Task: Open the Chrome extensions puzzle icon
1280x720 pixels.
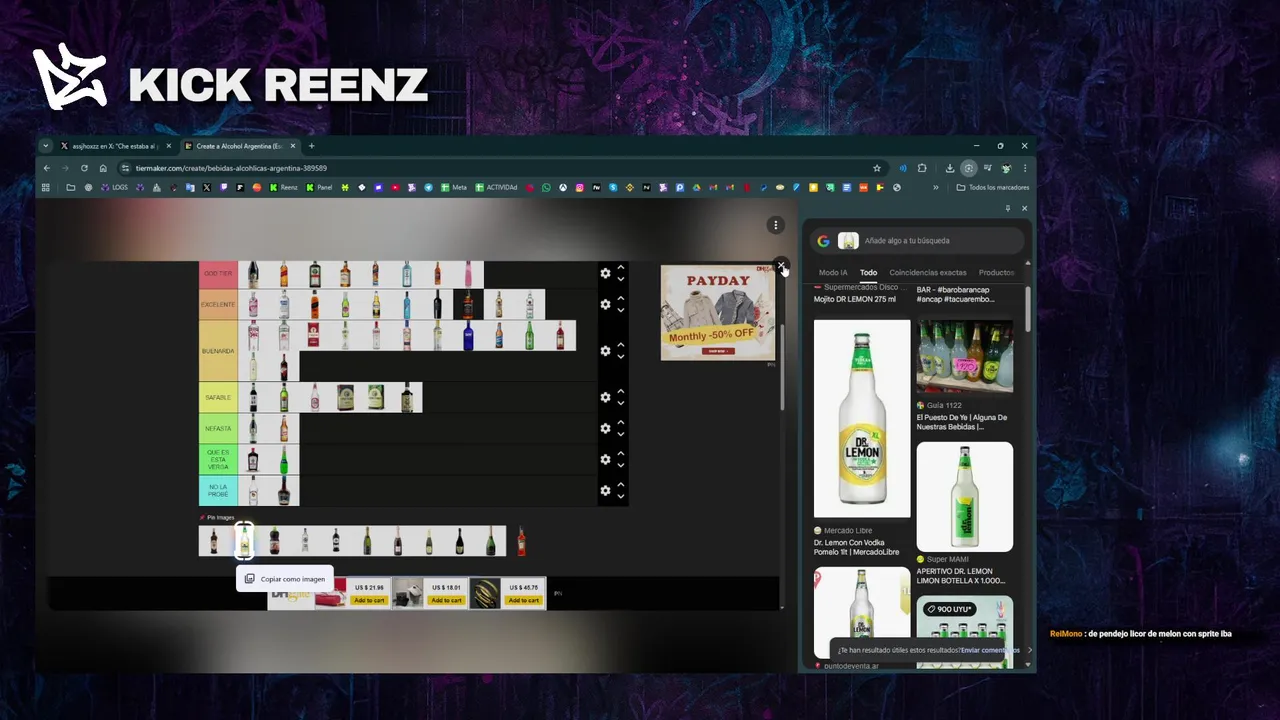Action: click(x=922, y=168)
